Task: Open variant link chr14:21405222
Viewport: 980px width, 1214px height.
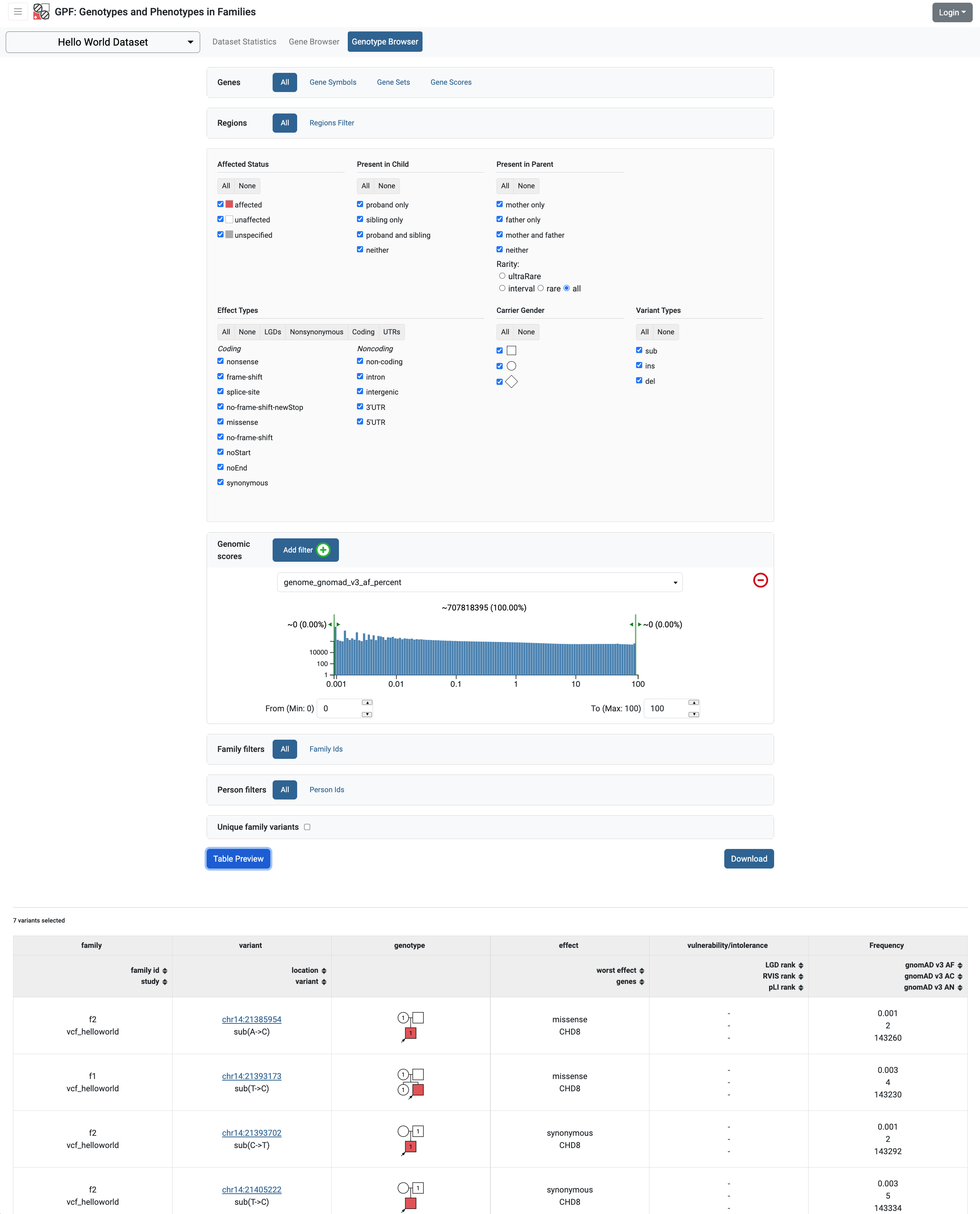Action: point(252,1189)
